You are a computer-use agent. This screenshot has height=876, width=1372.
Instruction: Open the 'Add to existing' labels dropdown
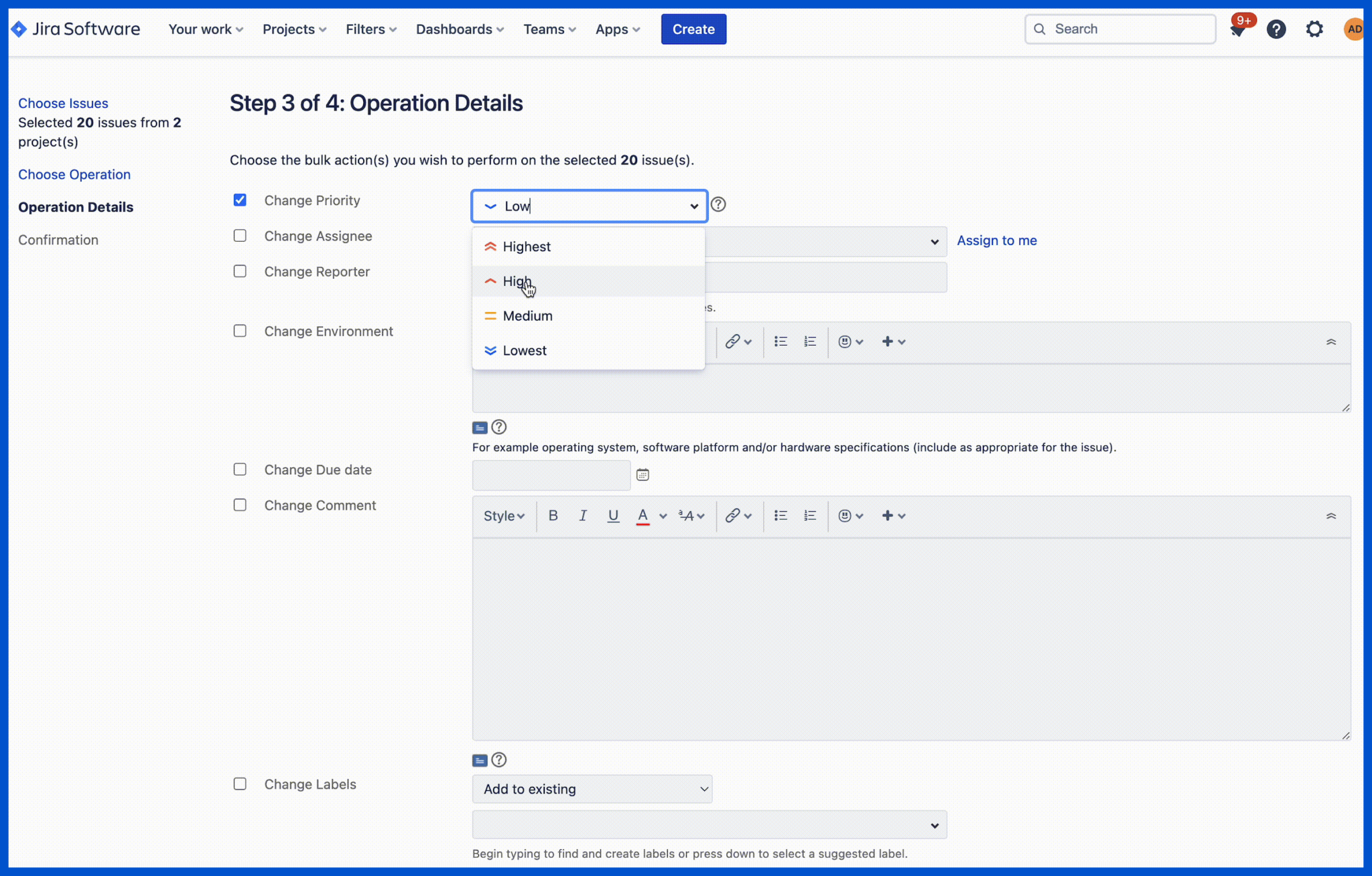[592, 789]
